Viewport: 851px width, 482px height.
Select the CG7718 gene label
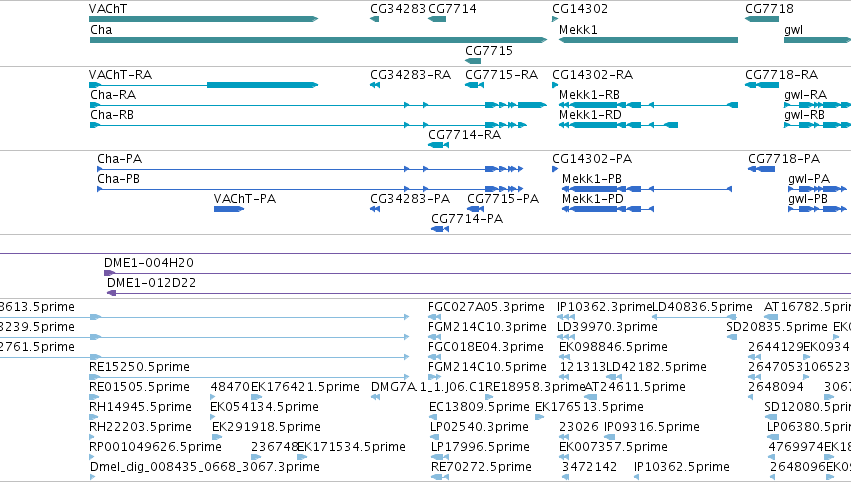(769, 9)
